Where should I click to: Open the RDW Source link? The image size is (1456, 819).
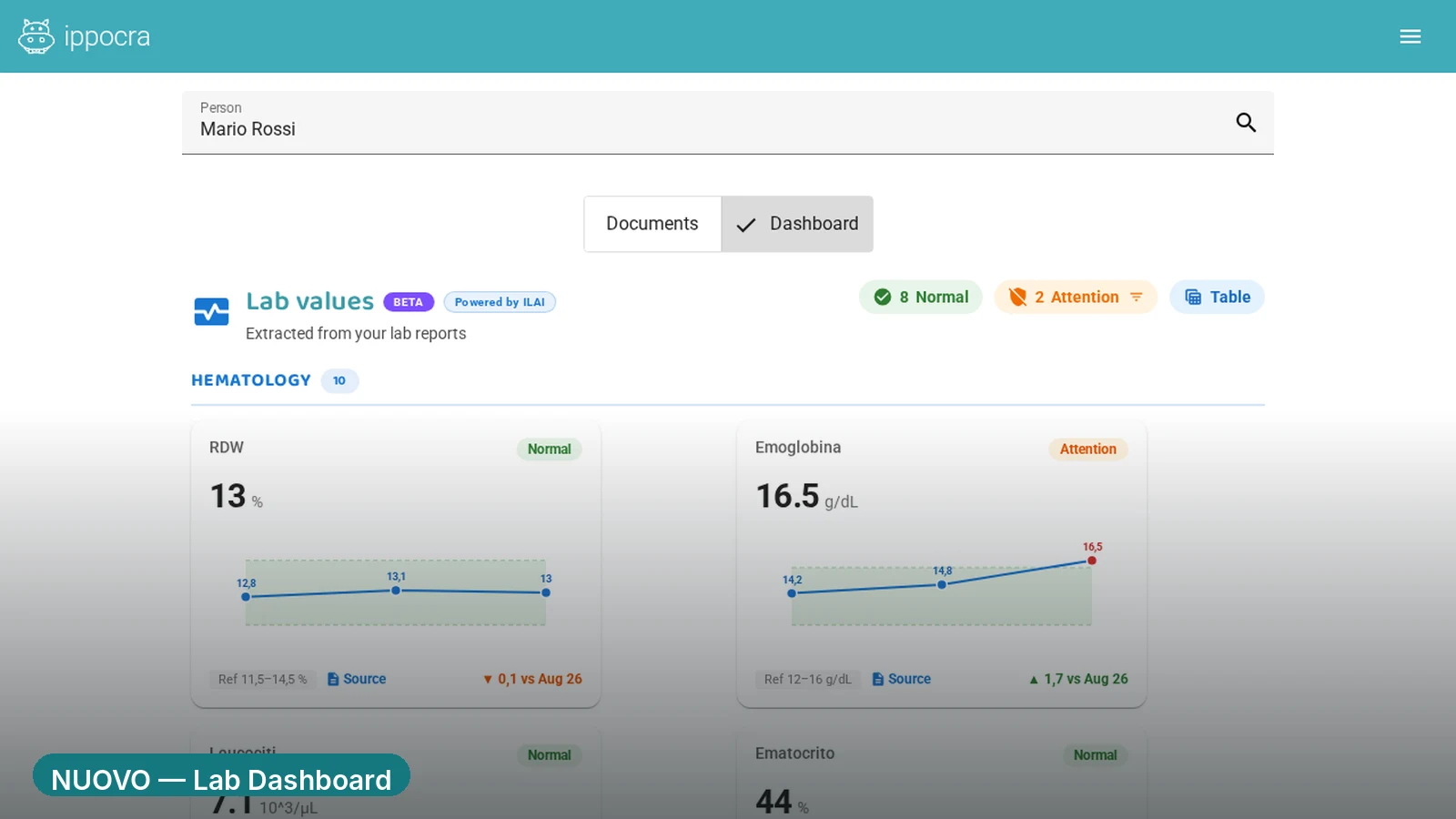[357, 679]
